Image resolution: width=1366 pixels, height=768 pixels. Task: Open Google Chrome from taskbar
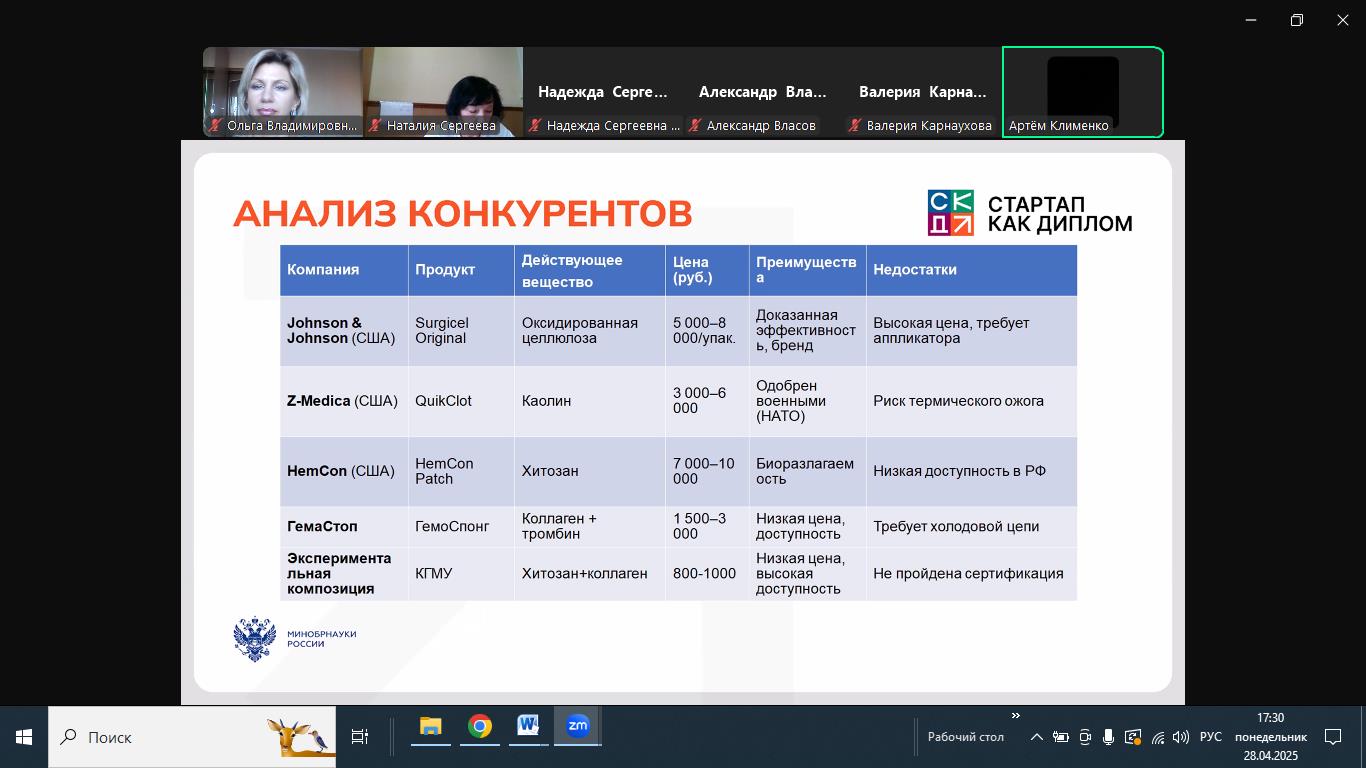coord(480,727)
